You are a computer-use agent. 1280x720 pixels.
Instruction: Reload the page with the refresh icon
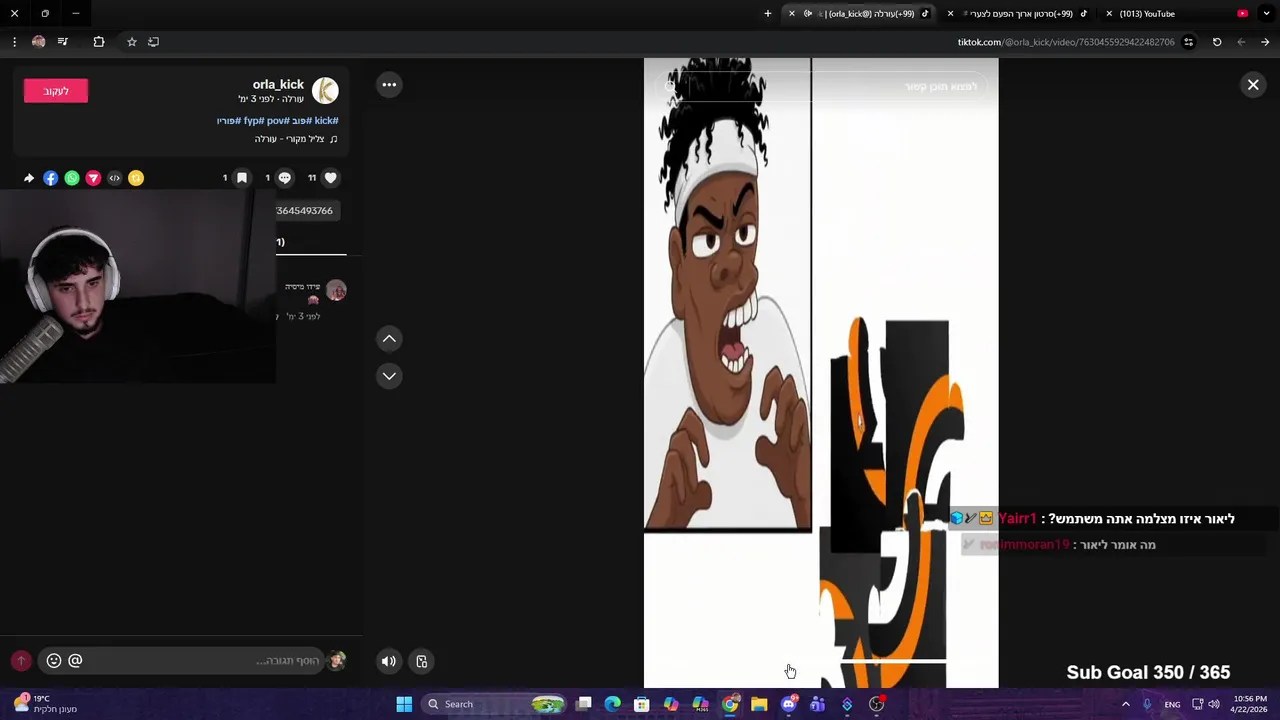pos(1217,42)
